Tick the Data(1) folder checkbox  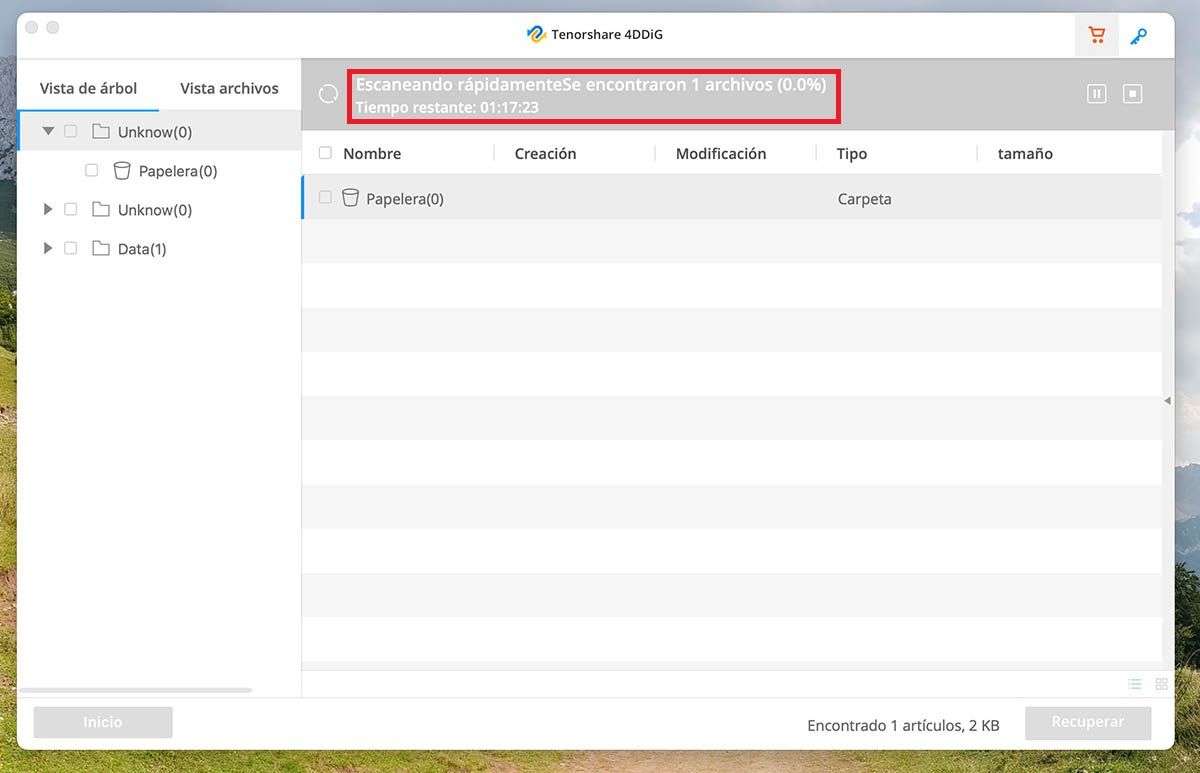coord(70,248)
